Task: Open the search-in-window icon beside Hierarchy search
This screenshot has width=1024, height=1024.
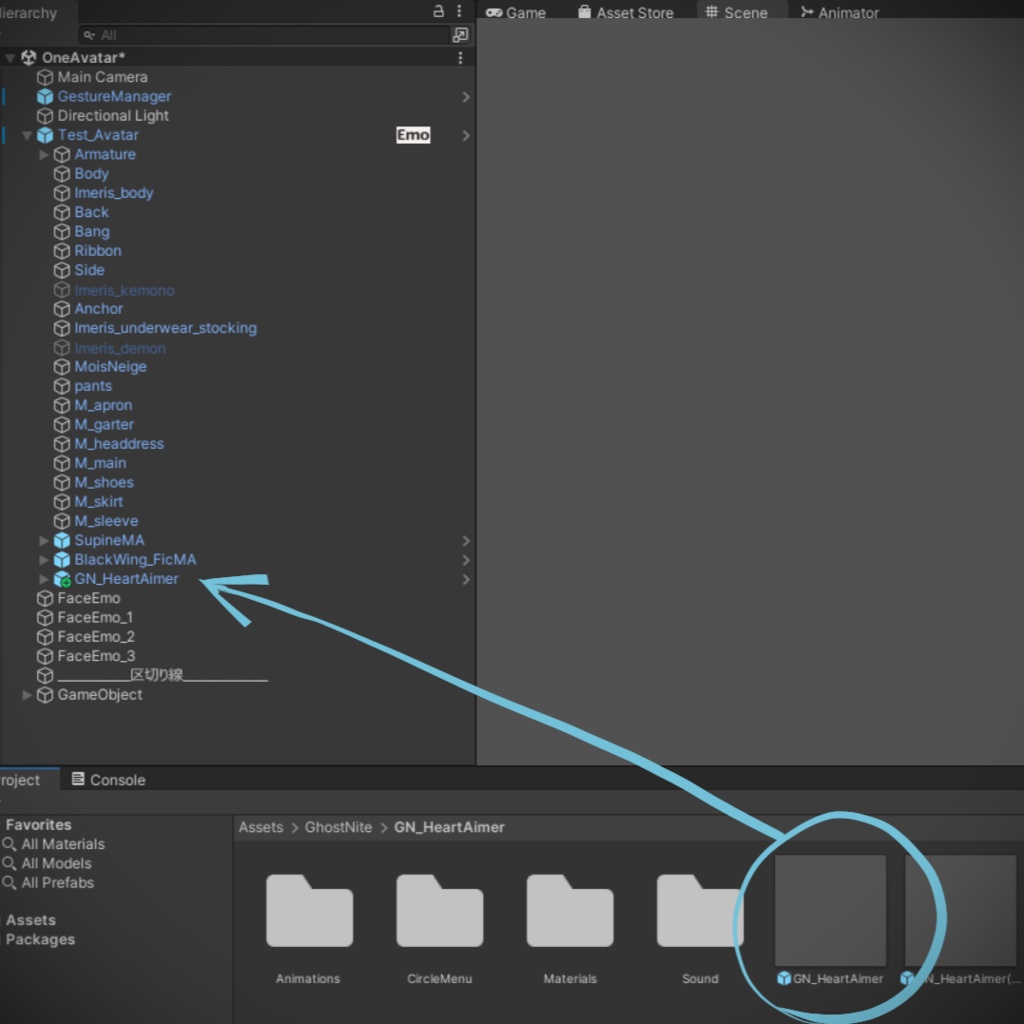Action: click(x=460, y=35)
